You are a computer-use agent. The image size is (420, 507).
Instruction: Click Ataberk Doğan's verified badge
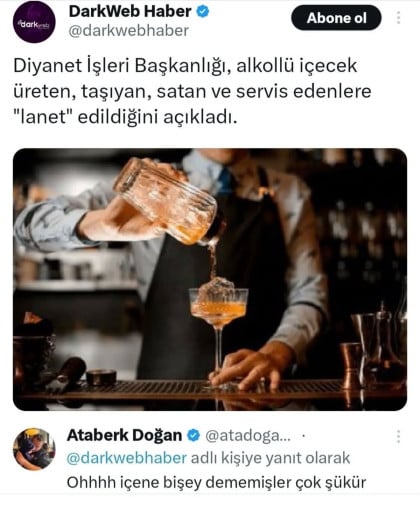tap(193, 435)
